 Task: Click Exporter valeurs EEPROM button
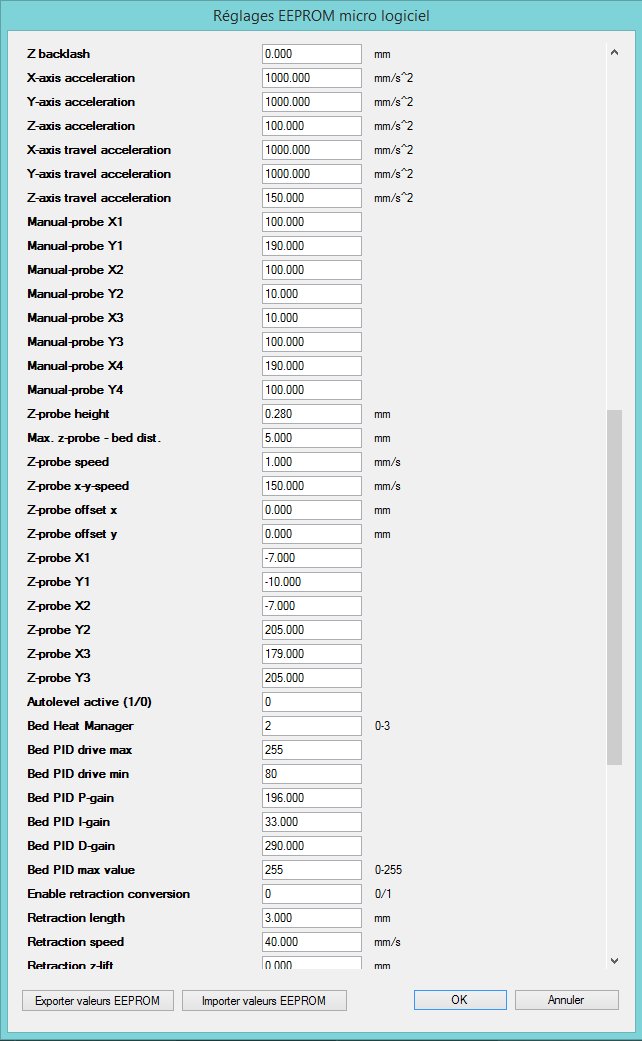[98, 1000]
